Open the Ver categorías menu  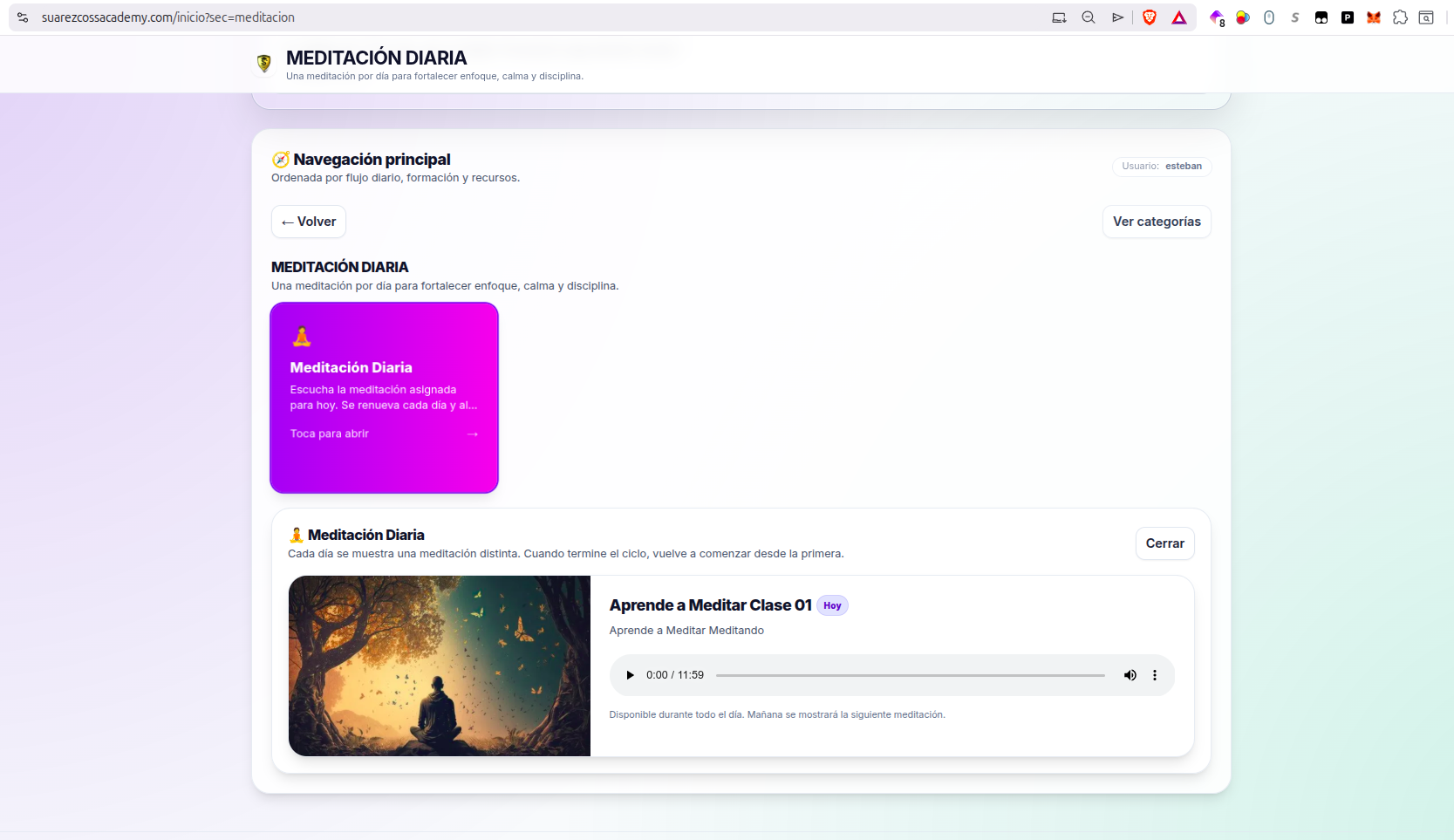tap(1156, 222)
